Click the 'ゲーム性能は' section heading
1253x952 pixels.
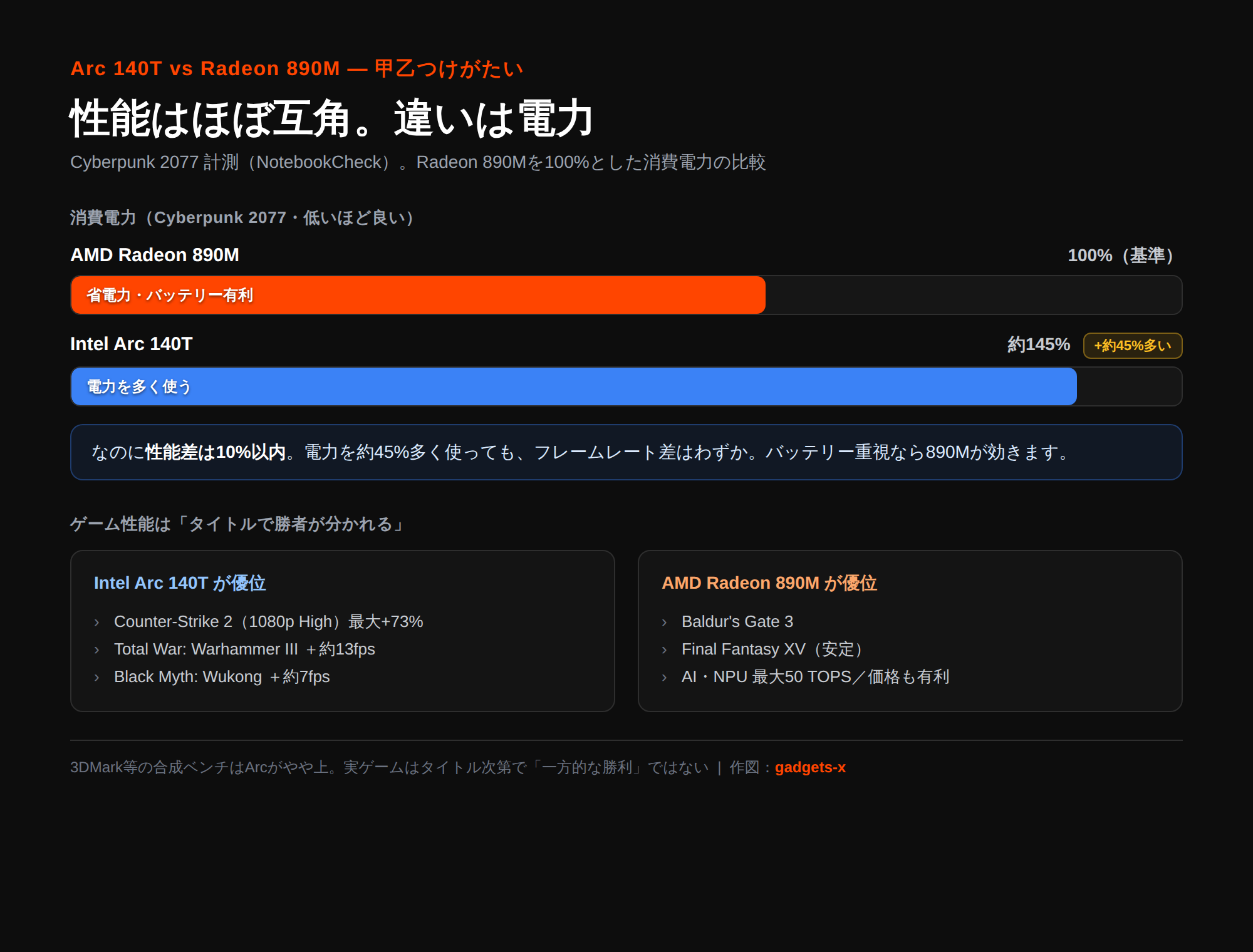click(x=239, y=524)
